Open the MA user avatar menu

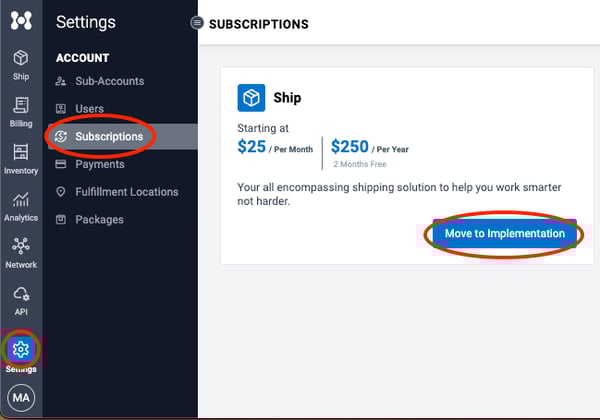21,398
